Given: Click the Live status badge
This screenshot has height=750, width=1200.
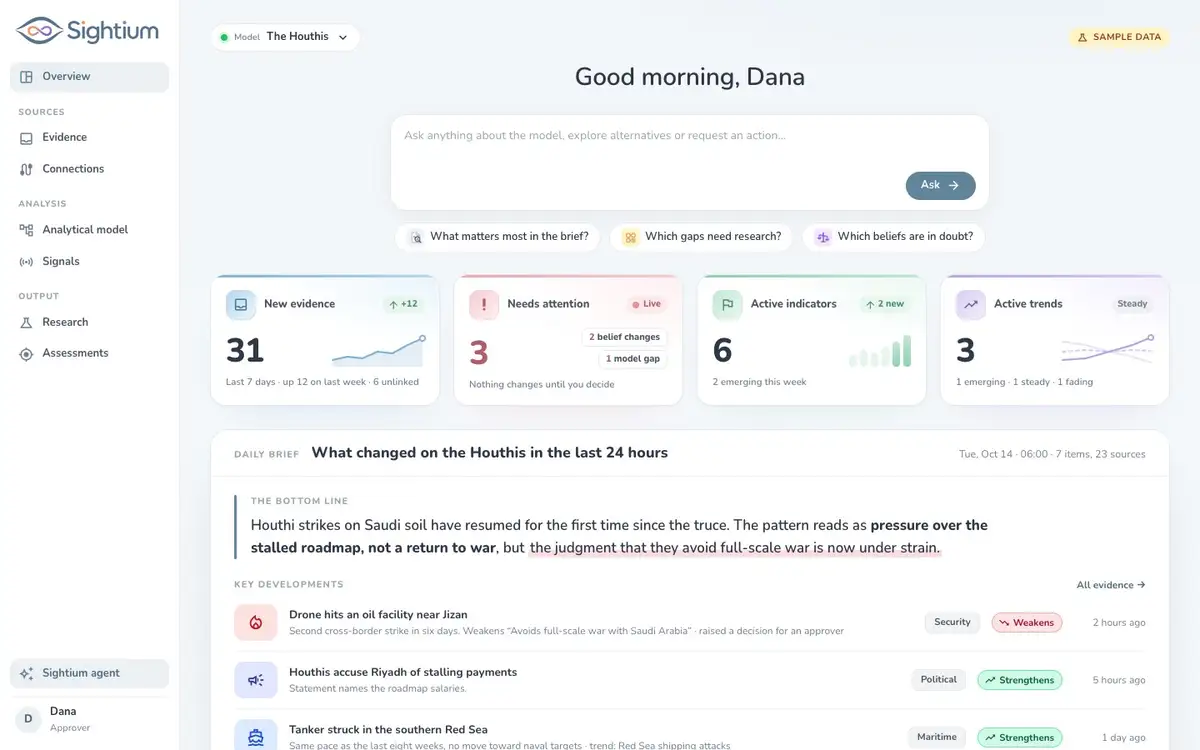Looking at the screenshot, I should click(647, 304).
